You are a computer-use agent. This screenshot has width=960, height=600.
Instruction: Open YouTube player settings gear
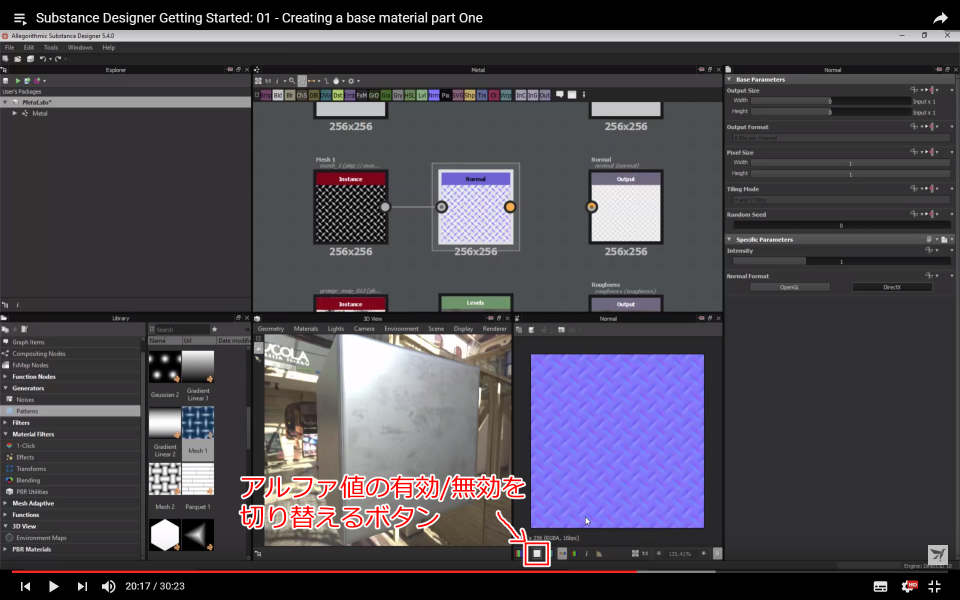[909, 587]
